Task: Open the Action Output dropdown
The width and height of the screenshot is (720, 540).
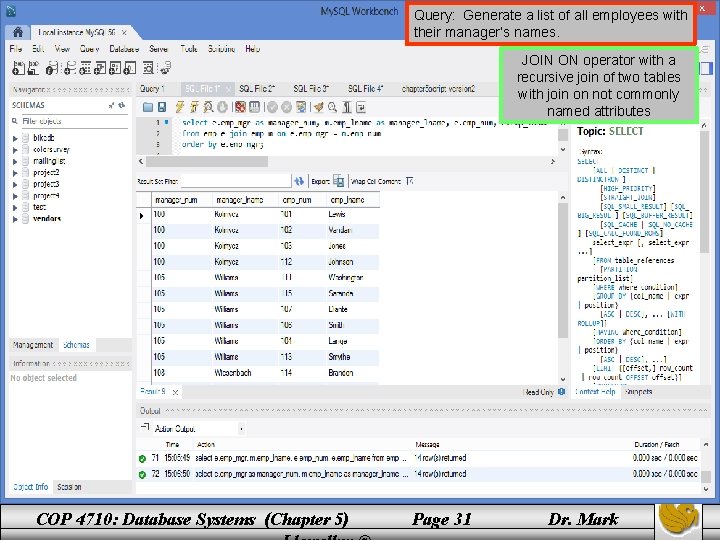Action: click(242, 429)
